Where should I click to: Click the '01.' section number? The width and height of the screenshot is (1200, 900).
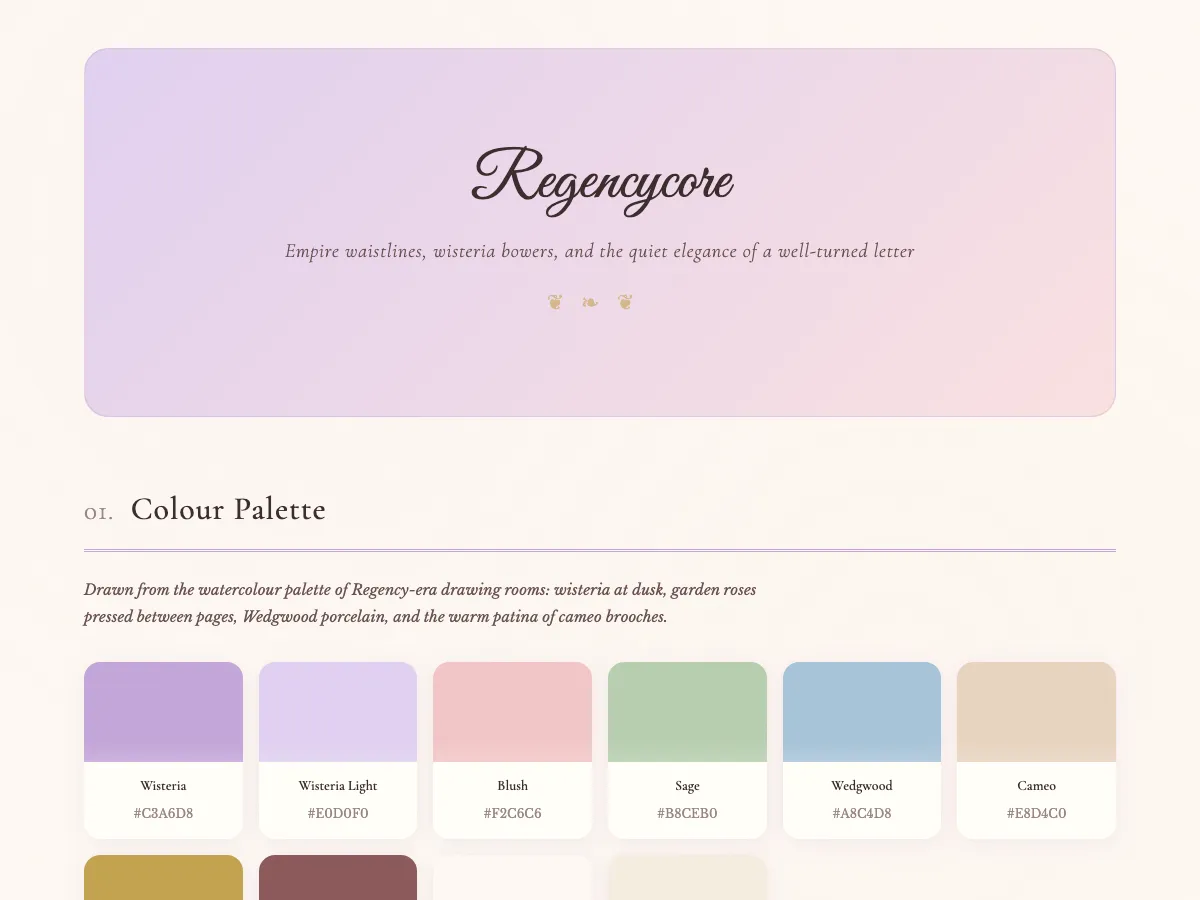[98, 512]
